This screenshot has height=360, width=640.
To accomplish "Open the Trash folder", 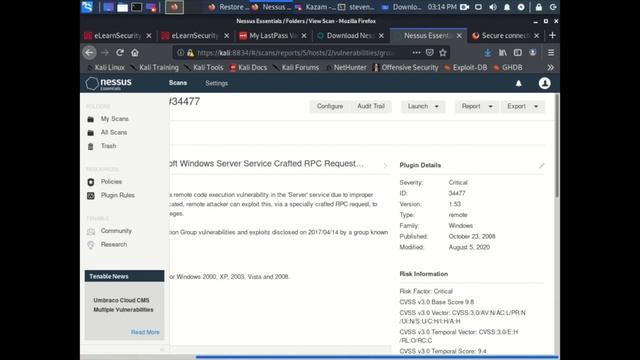I will [x=108, y=146].
